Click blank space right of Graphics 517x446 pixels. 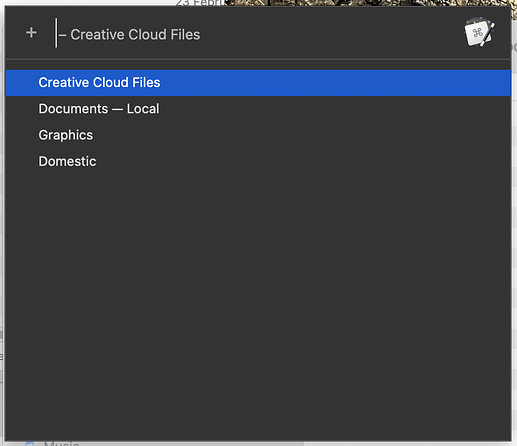[300, 135]
